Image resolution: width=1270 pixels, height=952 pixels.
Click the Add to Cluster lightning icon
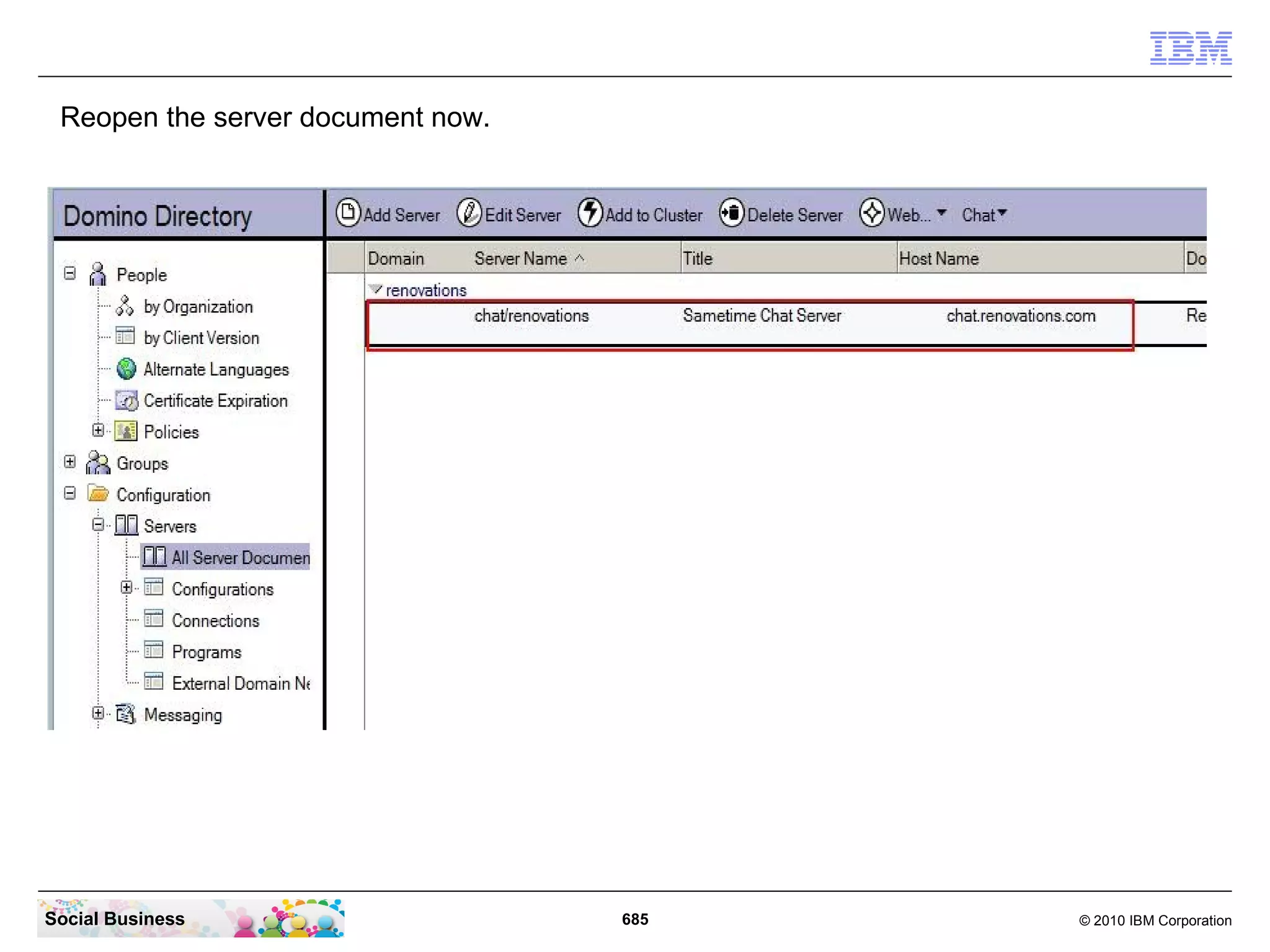pos(590,213)
